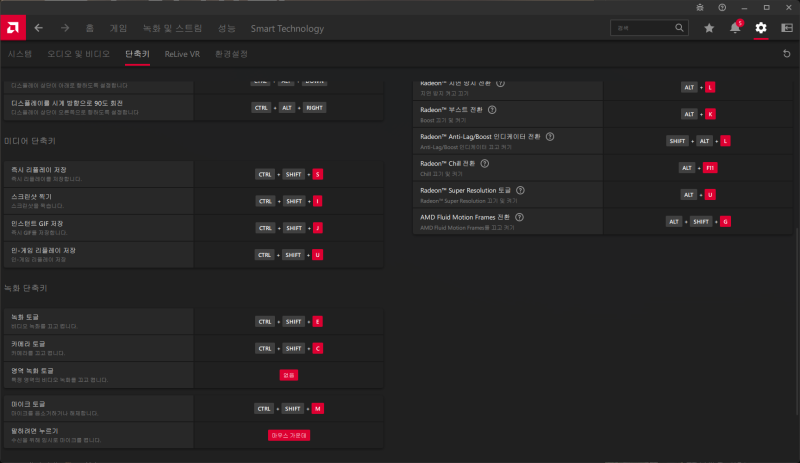Edit CTRL+ALT+RIGHT display rotation hotkey
The width and height of the screenshot is (800, 463).
288,108
